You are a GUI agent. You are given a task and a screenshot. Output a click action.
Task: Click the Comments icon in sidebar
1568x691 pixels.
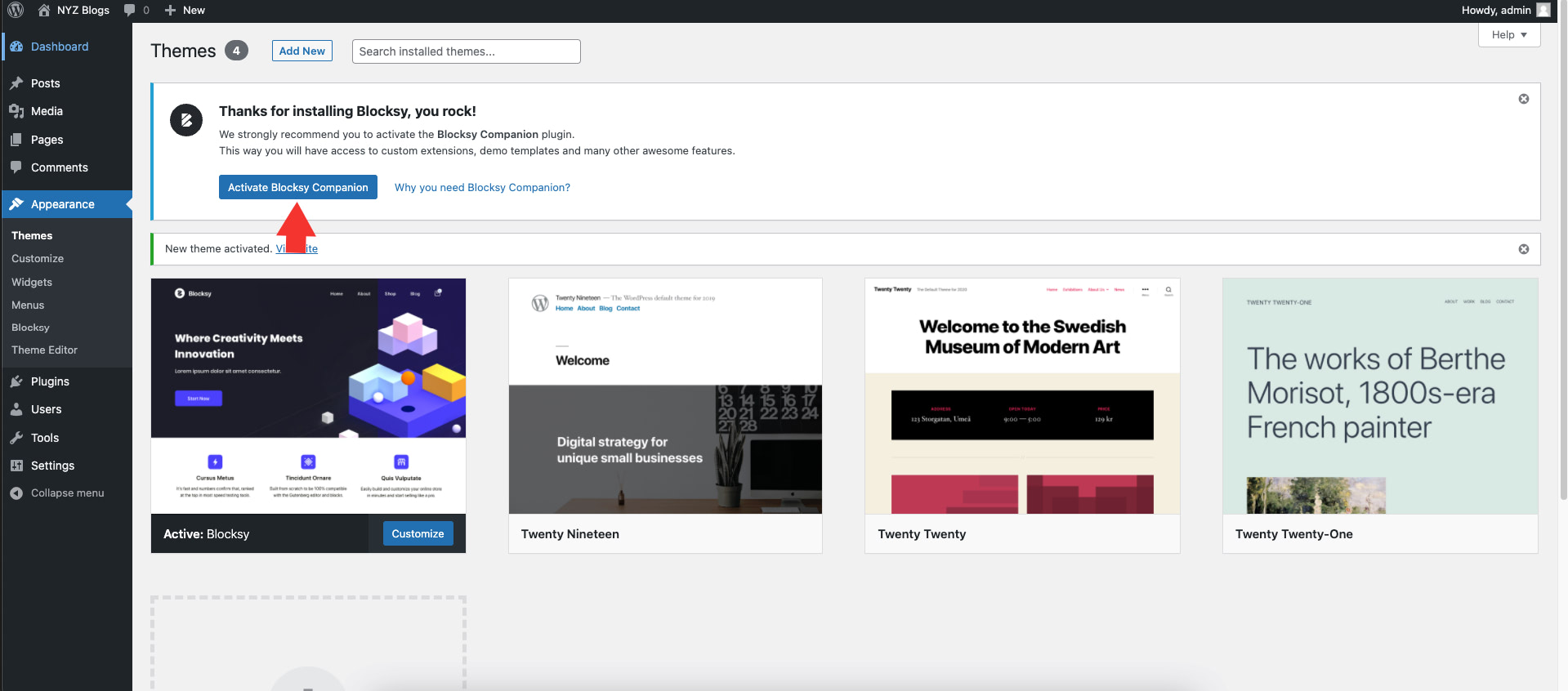[16, 167]
